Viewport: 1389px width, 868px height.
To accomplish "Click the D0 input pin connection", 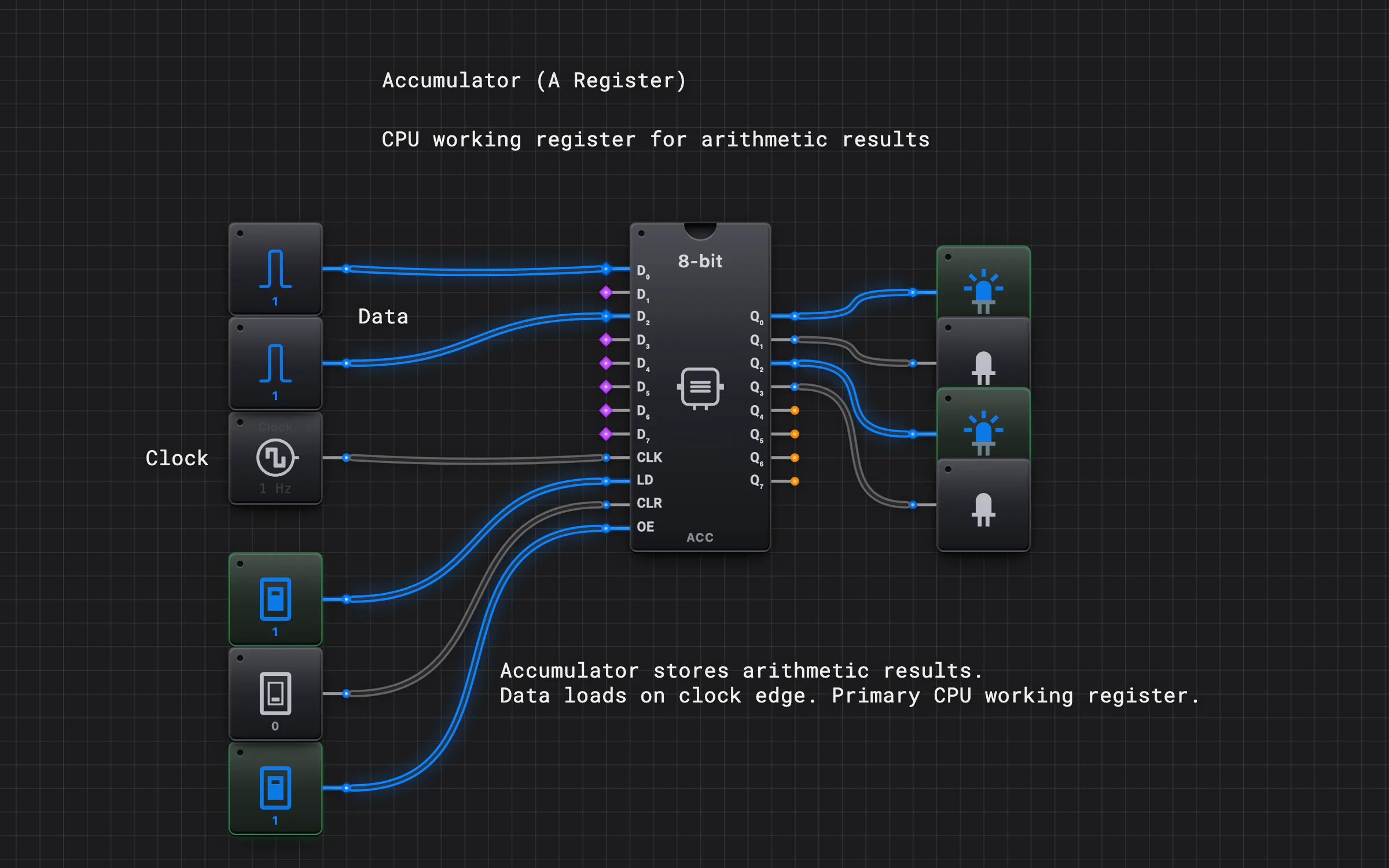I will tap(606, 269).
